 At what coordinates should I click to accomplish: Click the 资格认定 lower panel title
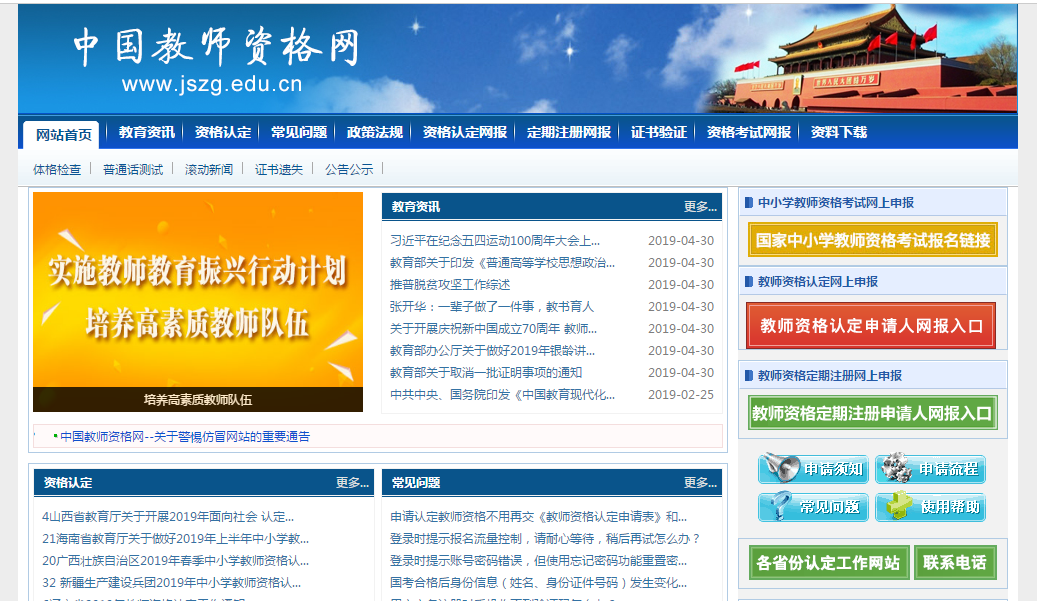(x=68, y=483)
